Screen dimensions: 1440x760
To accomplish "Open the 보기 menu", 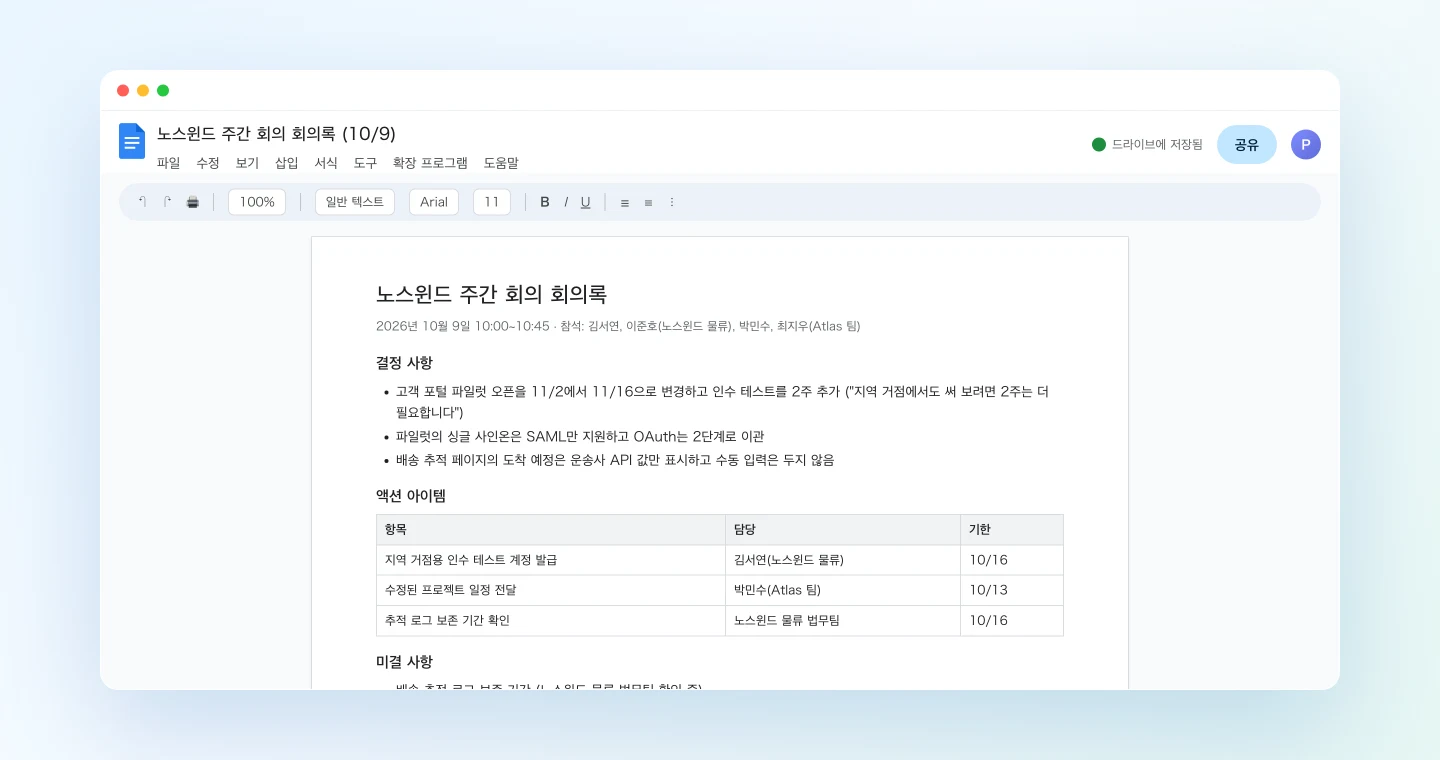I will (247, 163).
